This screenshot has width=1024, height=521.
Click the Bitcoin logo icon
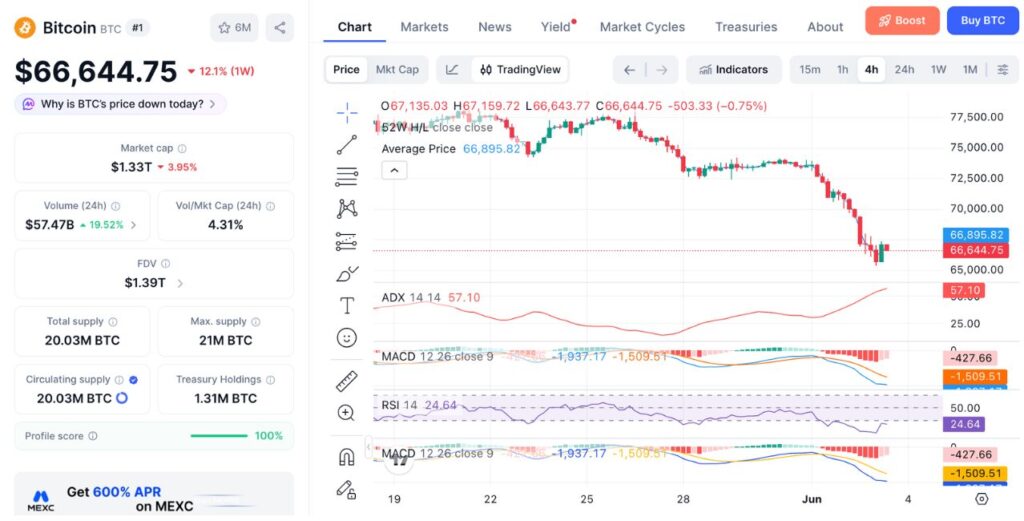(x=25, y=27)
